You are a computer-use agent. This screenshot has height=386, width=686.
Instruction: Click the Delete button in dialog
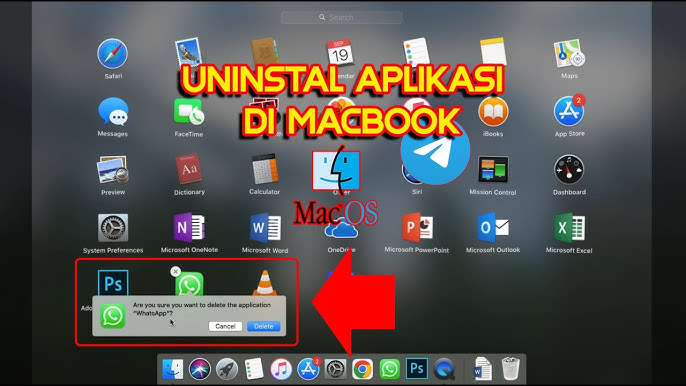click(x=263, y=326)
